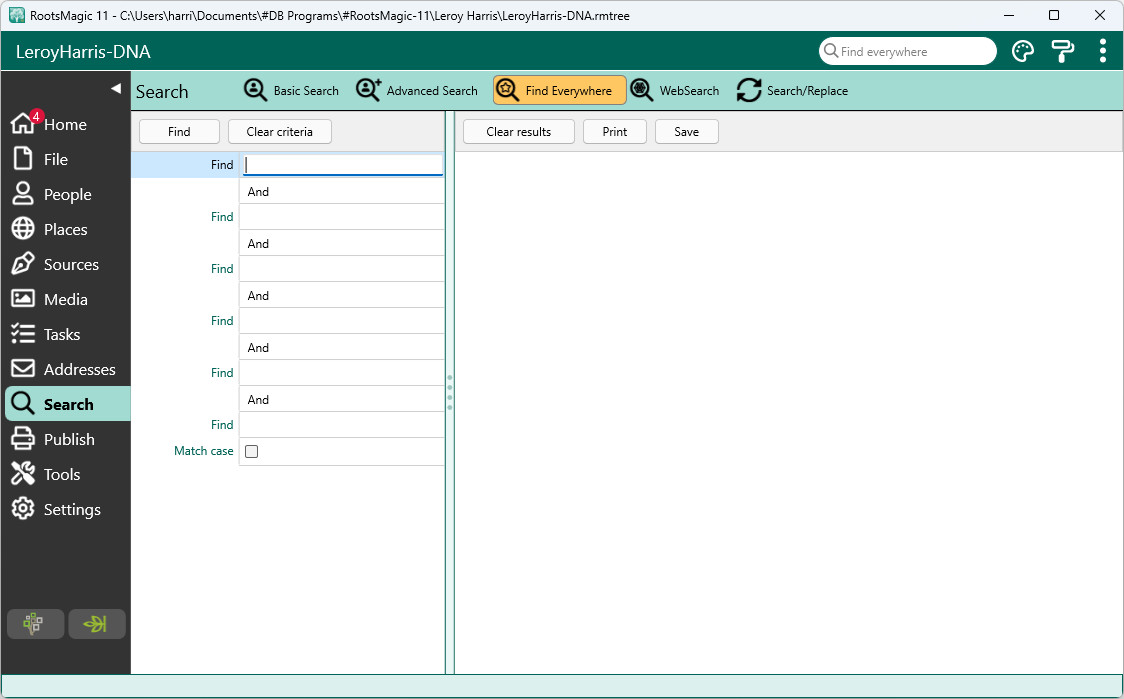Click the sixth Find criteria field

pos(342,424)
